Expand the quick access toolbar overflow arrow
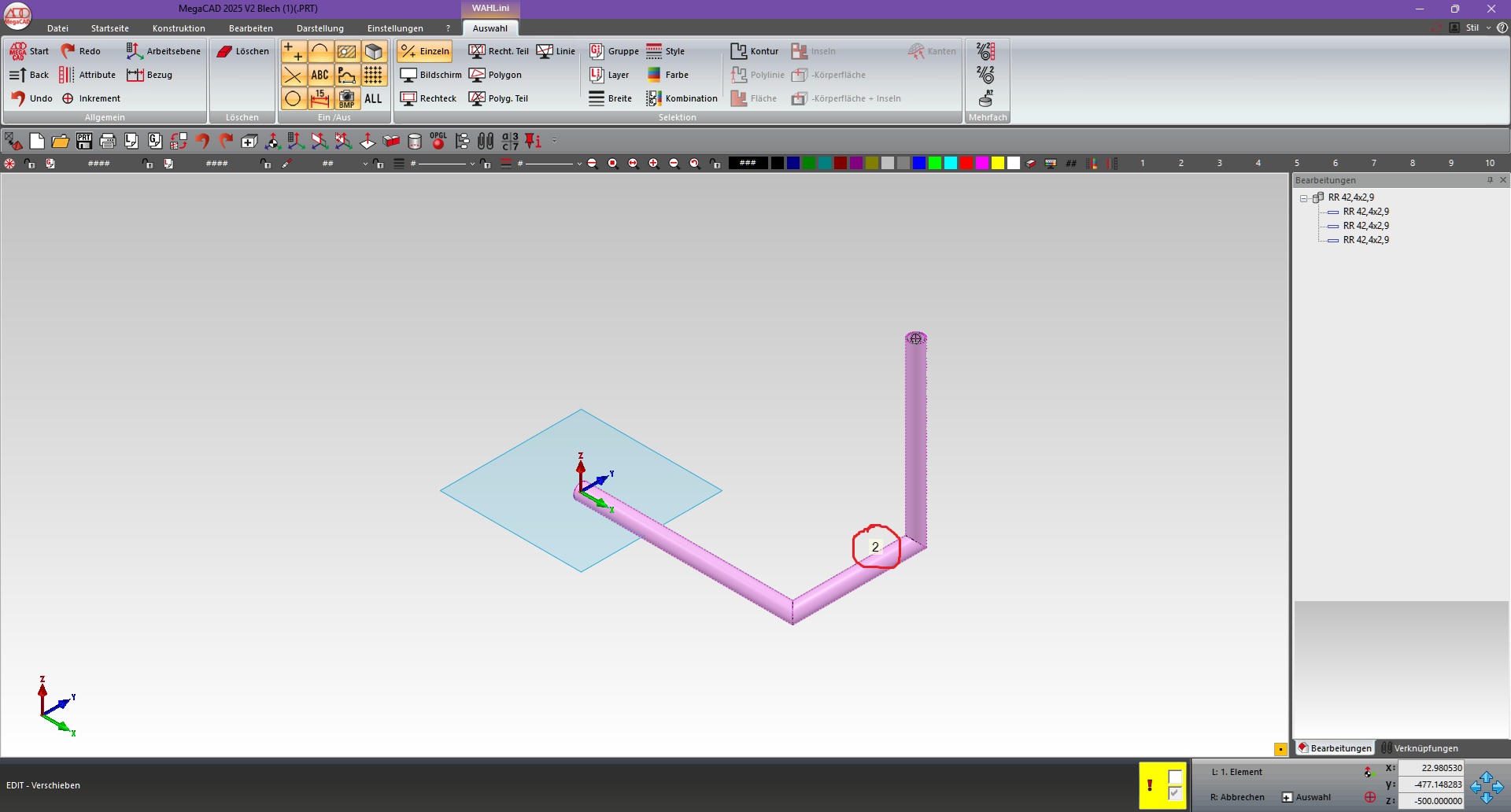The image size is (1511, 812). coord(555,141)
